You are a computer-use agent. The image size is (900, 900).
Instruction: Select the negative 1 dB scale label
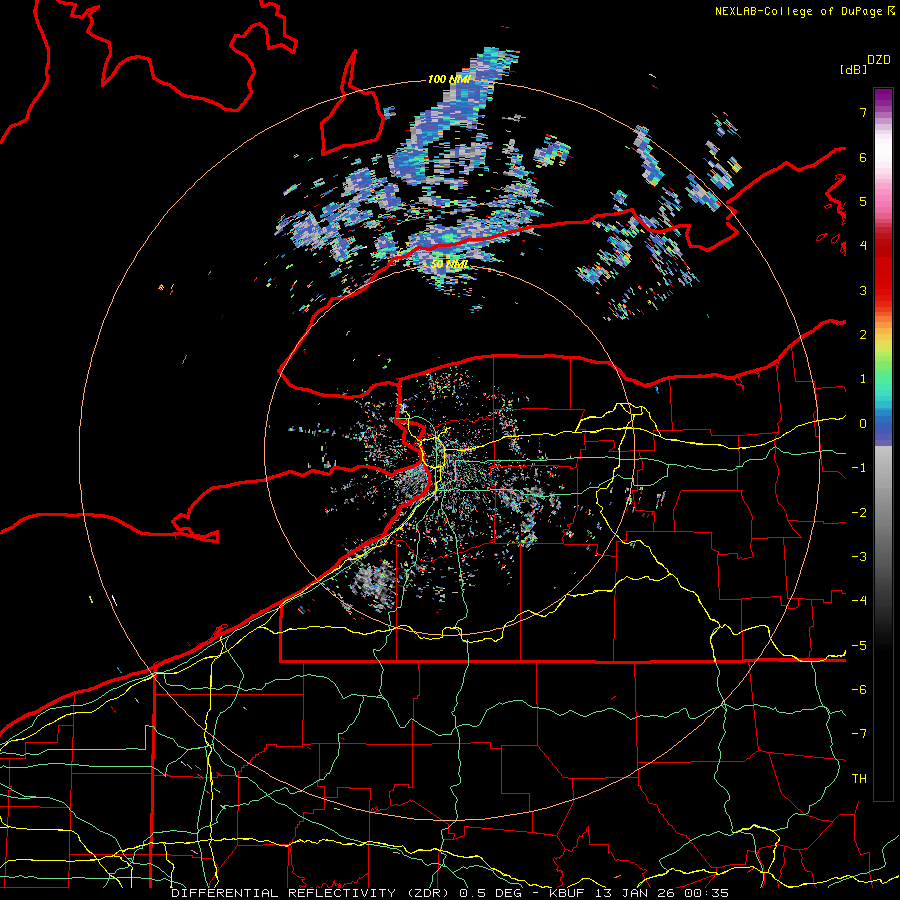coord(859,468)
